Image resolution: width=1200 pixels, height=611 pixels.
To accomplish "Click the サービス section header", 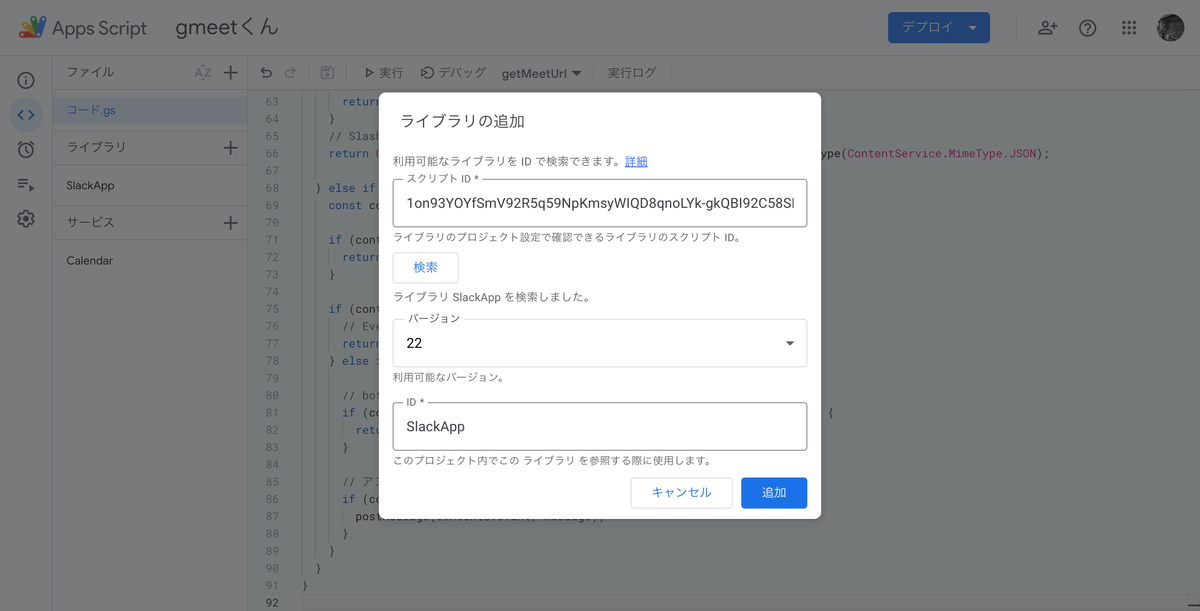I will click(x=90, y=222).
